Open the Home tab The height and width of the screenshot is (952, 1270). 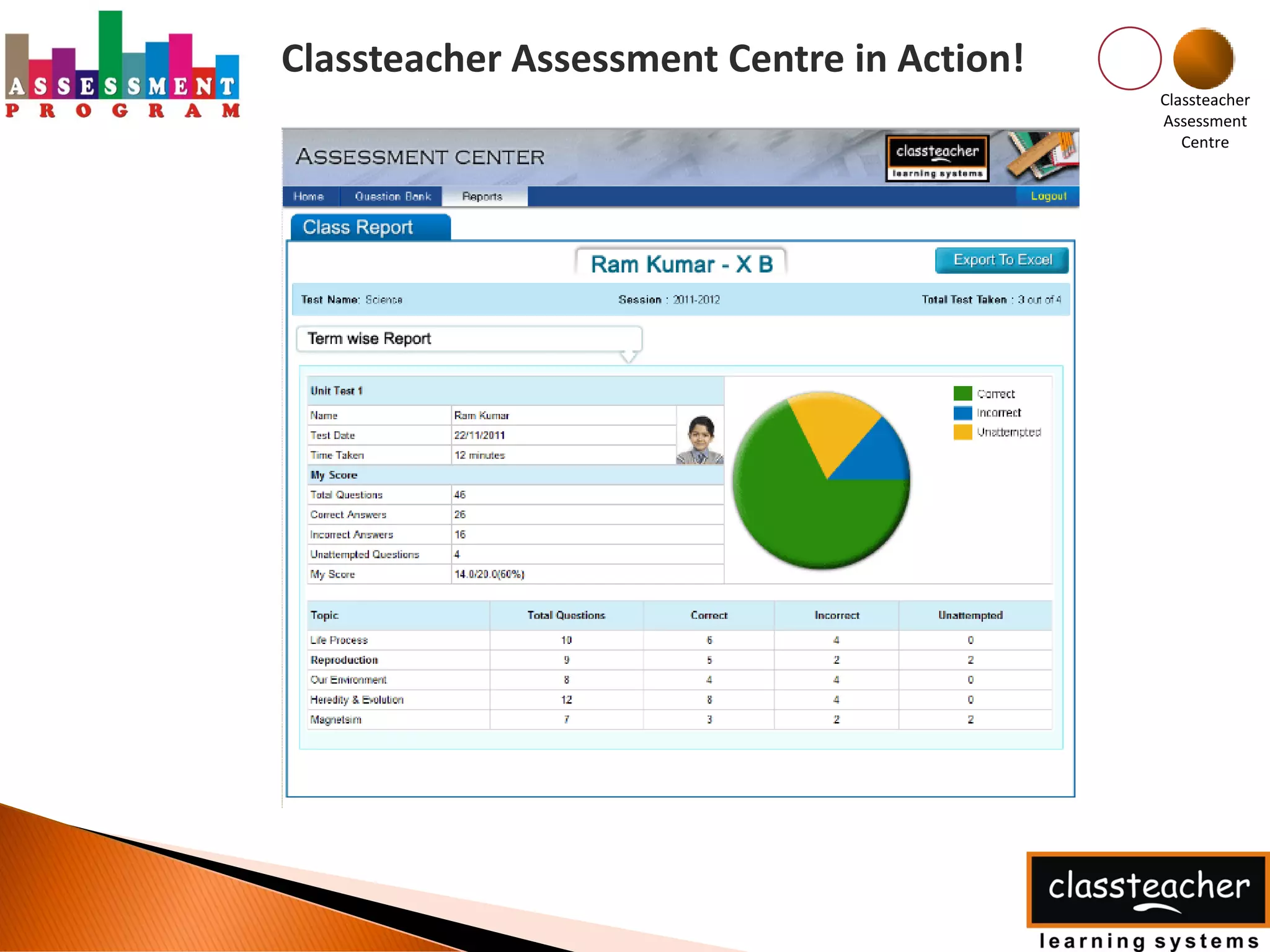tap(309, 196)
